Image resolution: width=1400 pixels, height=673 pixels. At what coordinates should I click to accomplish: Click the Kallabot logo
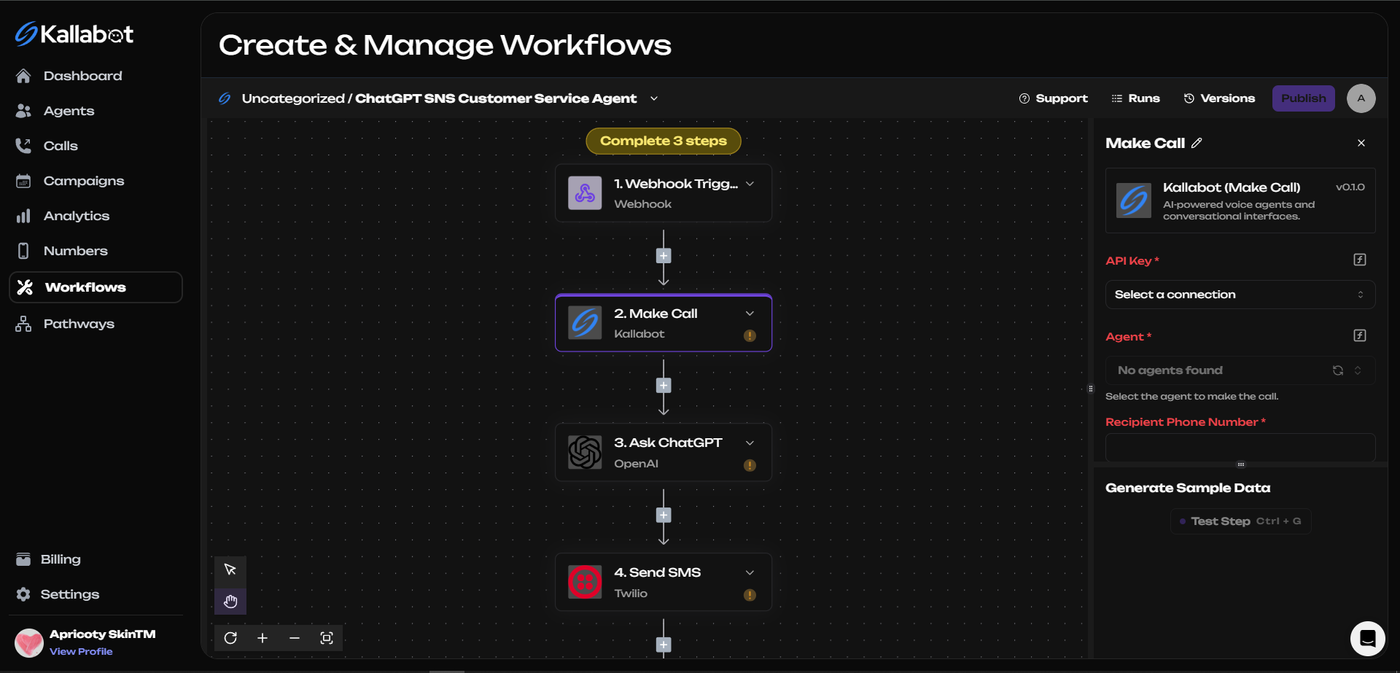tap(74, 34)
